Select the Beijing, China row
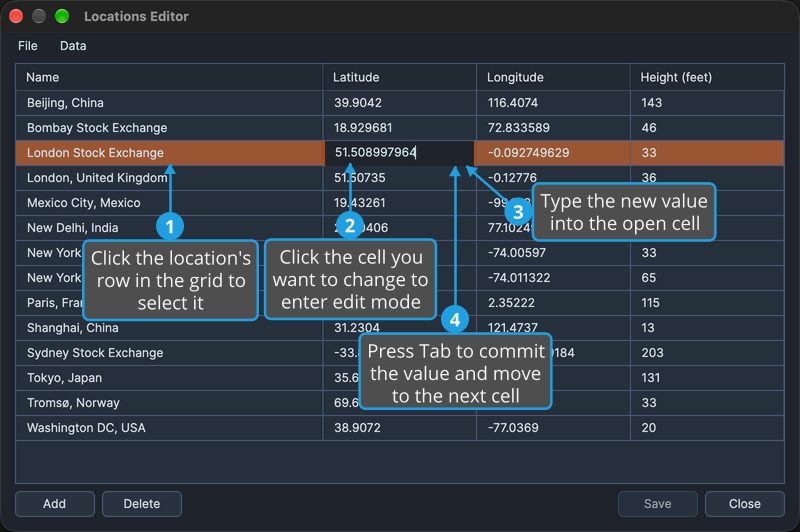The image size is (800, 532). (399, 103)
